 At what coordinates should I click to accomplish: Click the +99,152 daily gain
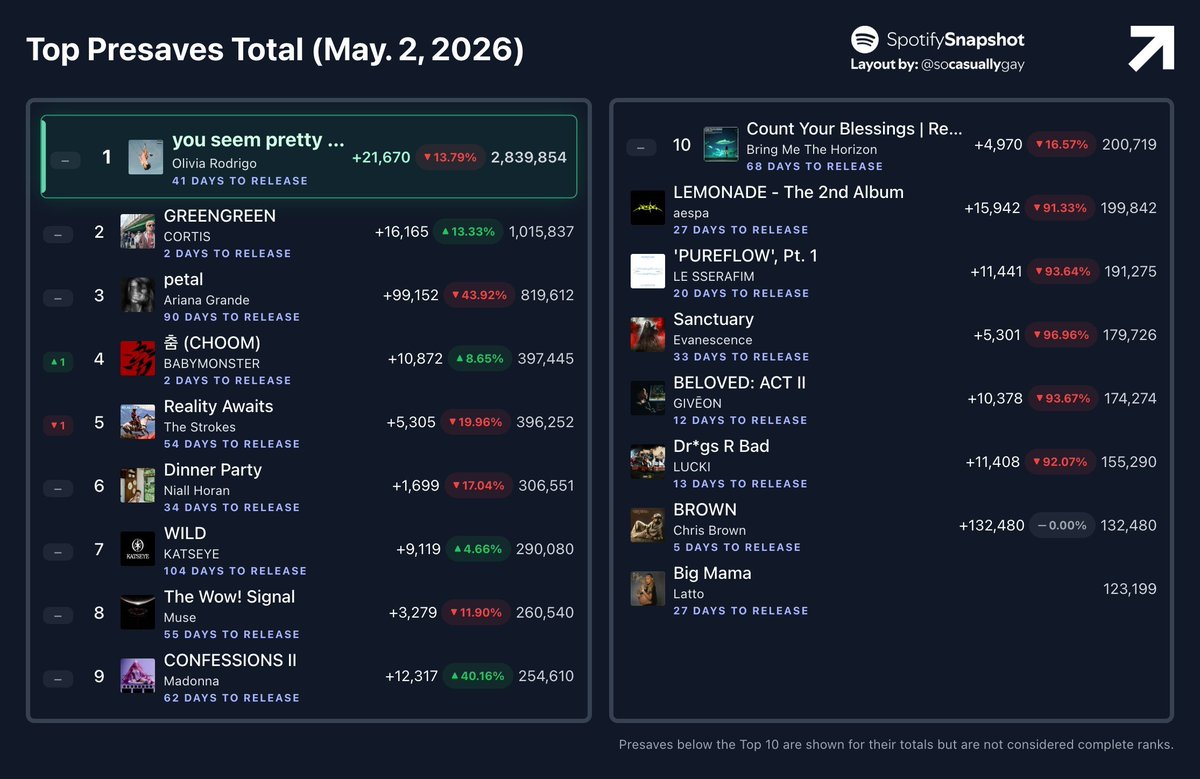(x=411, y=296)
